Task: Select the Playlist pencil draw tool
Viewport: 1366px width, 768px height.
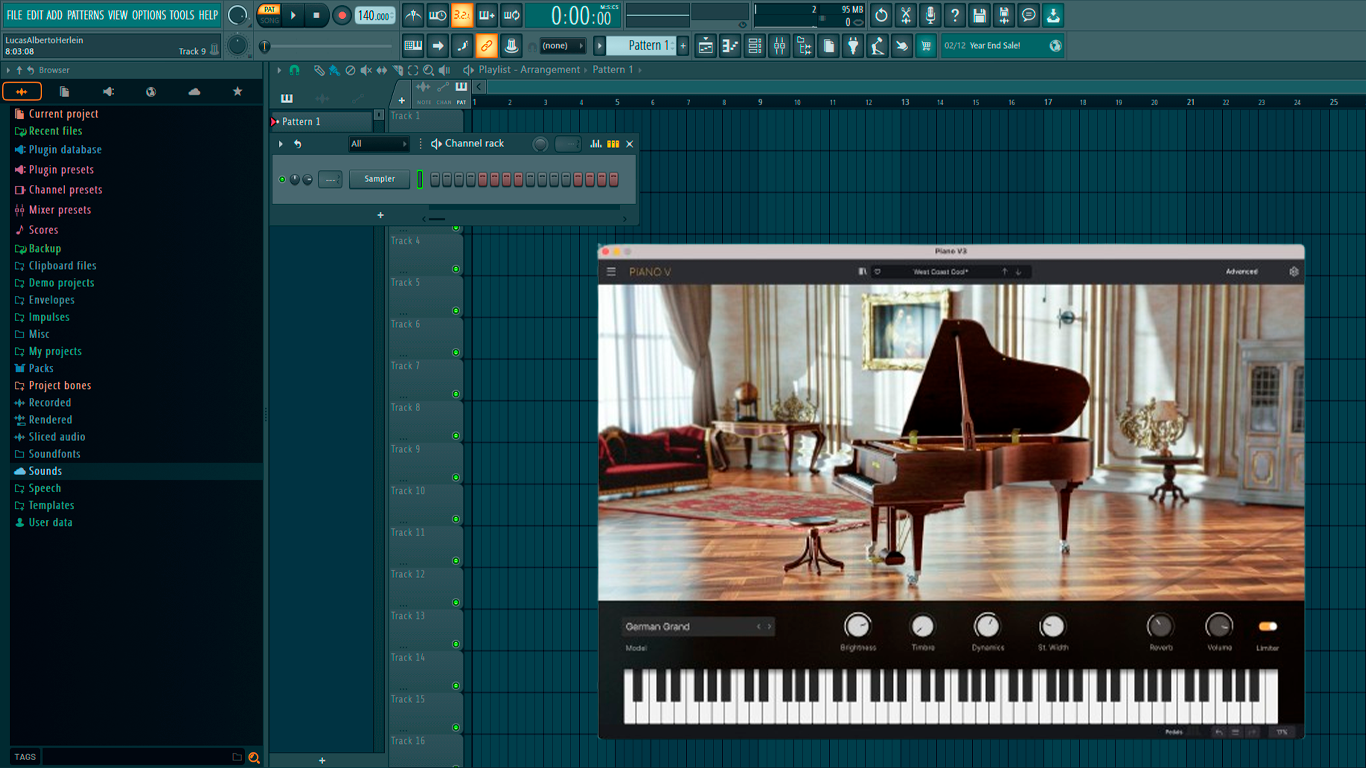Action: [x=318, y=70]
